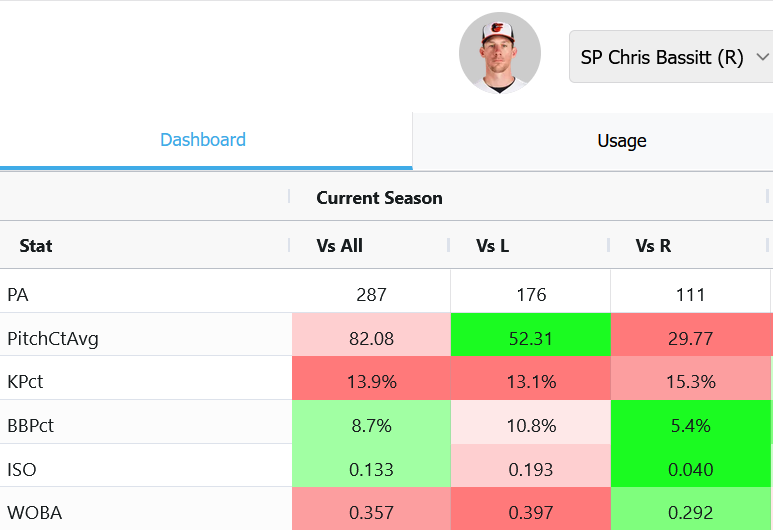Click Chris Bassitt's player headshot
The width and height of the screenshot is (773, 530).
coord(499,53)
